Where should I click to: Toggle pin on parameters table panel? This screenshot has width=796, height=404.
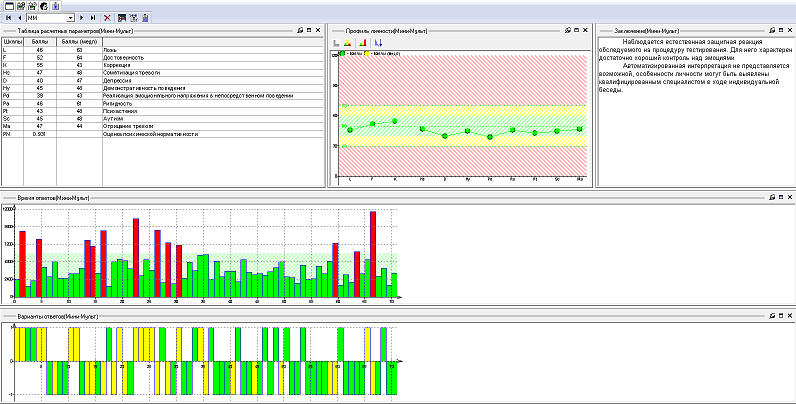[300, 31]
